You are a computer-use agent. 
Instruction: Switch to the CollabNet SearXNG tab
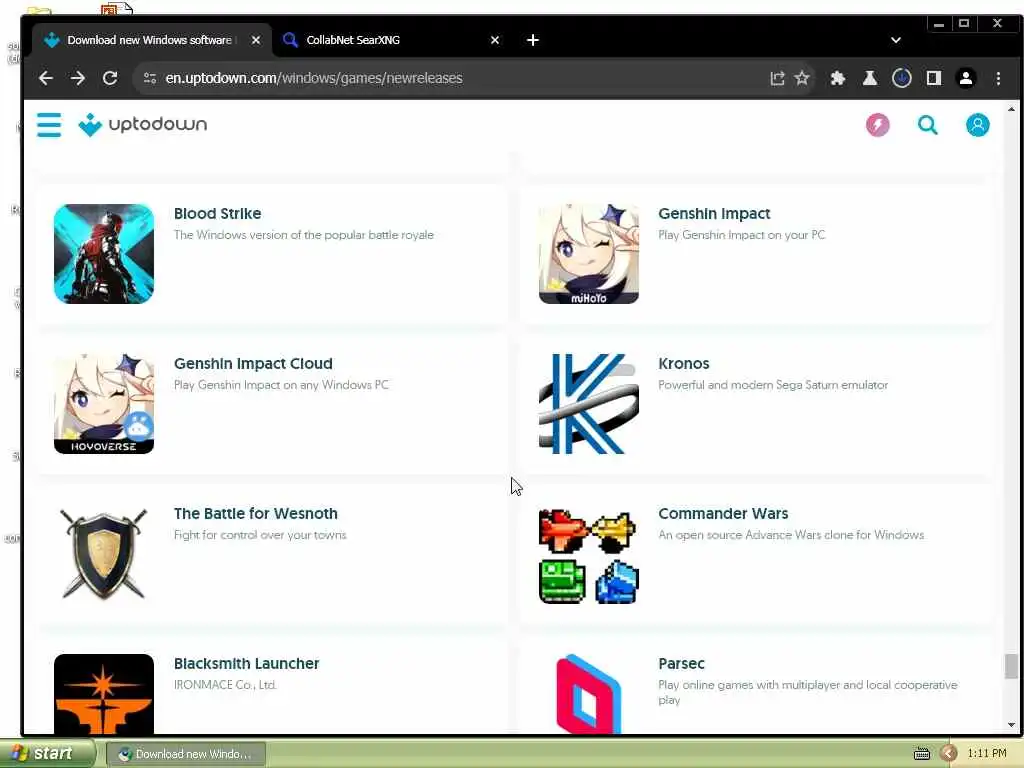pos(391,40)
